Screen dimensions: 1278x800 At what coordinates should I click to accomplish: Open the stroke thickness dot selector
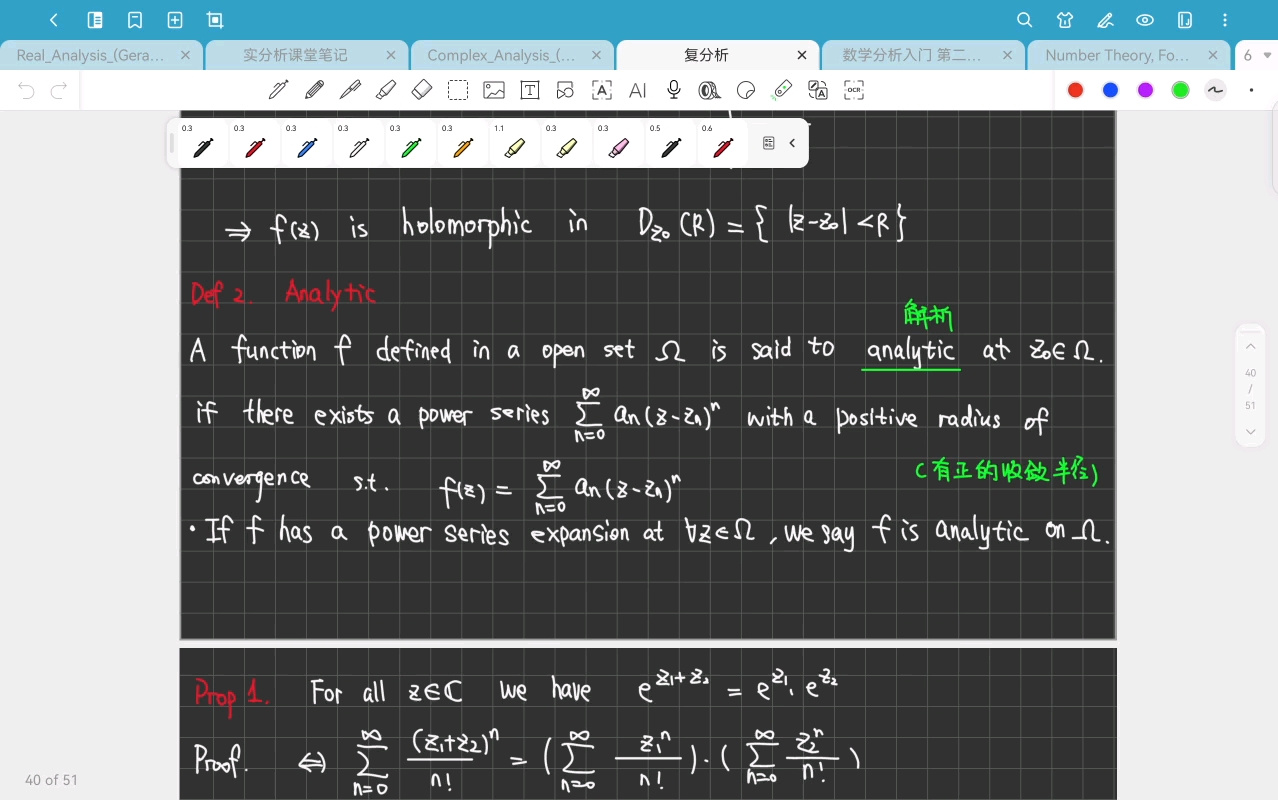point(1251,90)
